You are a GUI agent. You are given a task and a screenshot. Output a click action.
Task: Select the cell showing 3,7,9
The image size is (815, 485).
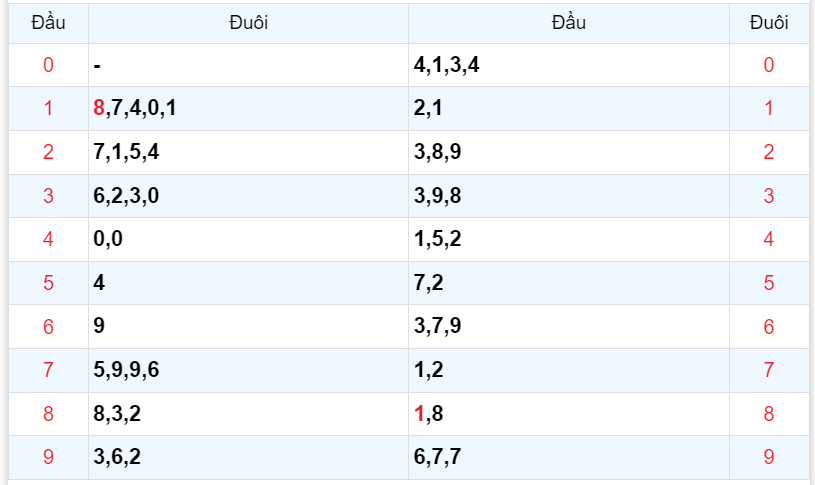[x=437, y=327]
